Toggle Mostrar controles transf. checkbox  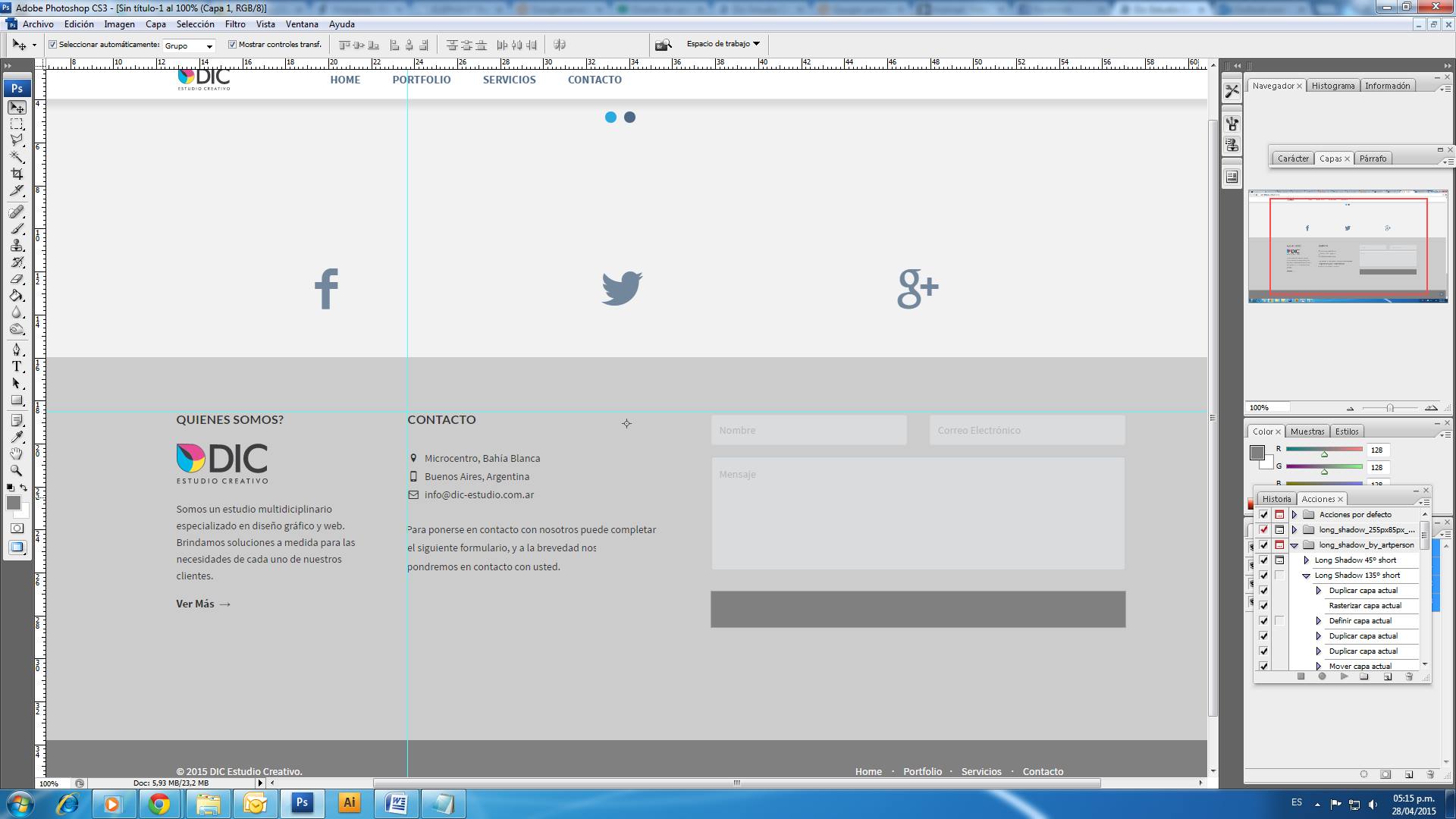tap(233, 45)
